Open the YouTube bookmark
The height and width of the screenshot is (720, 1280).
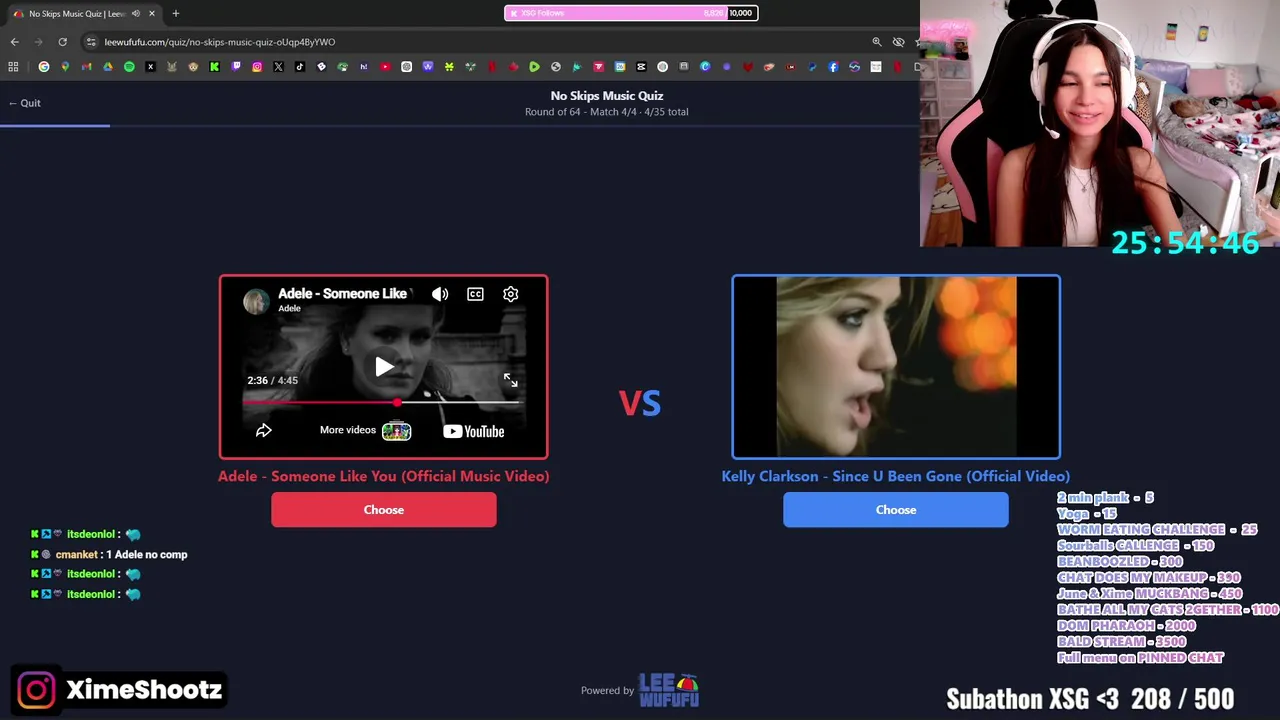(385, 67)
